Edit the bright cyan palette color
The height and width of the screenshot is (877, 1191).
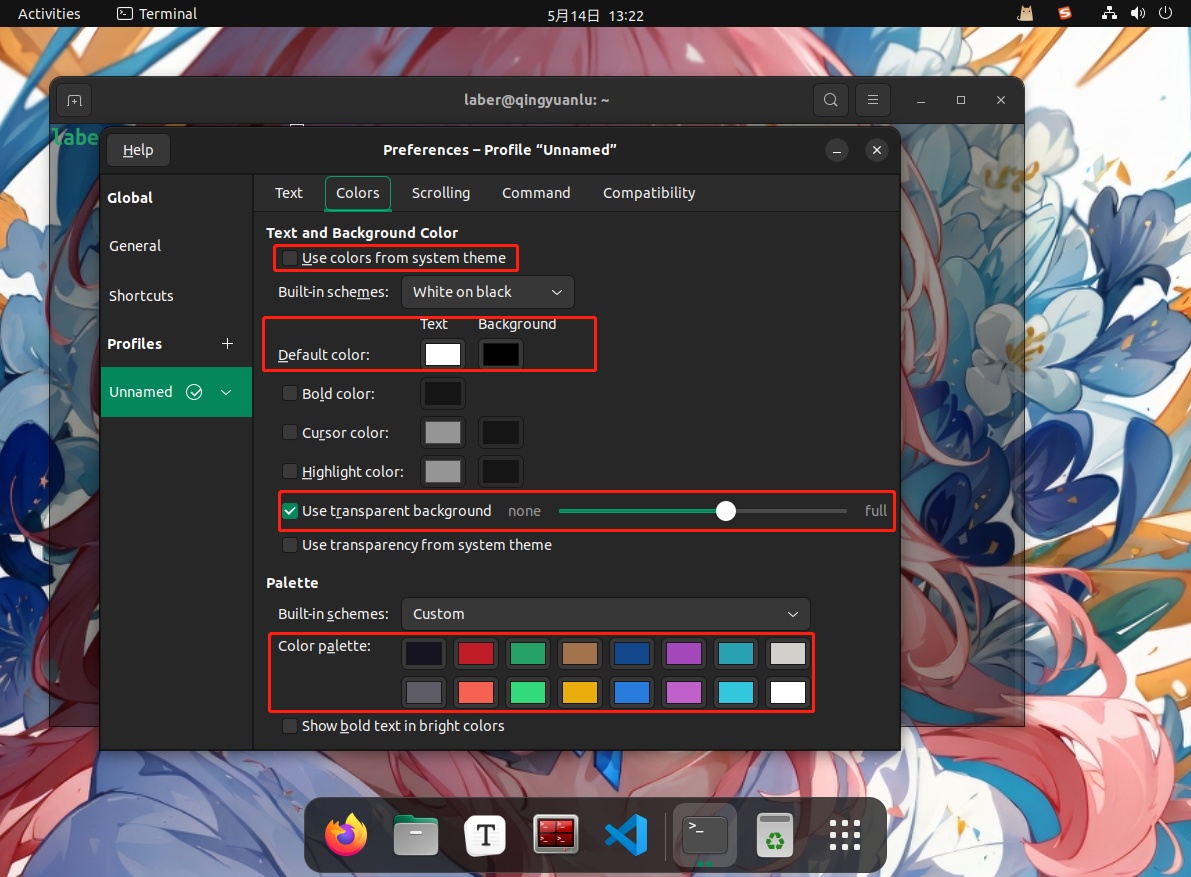tap(736, 692)
